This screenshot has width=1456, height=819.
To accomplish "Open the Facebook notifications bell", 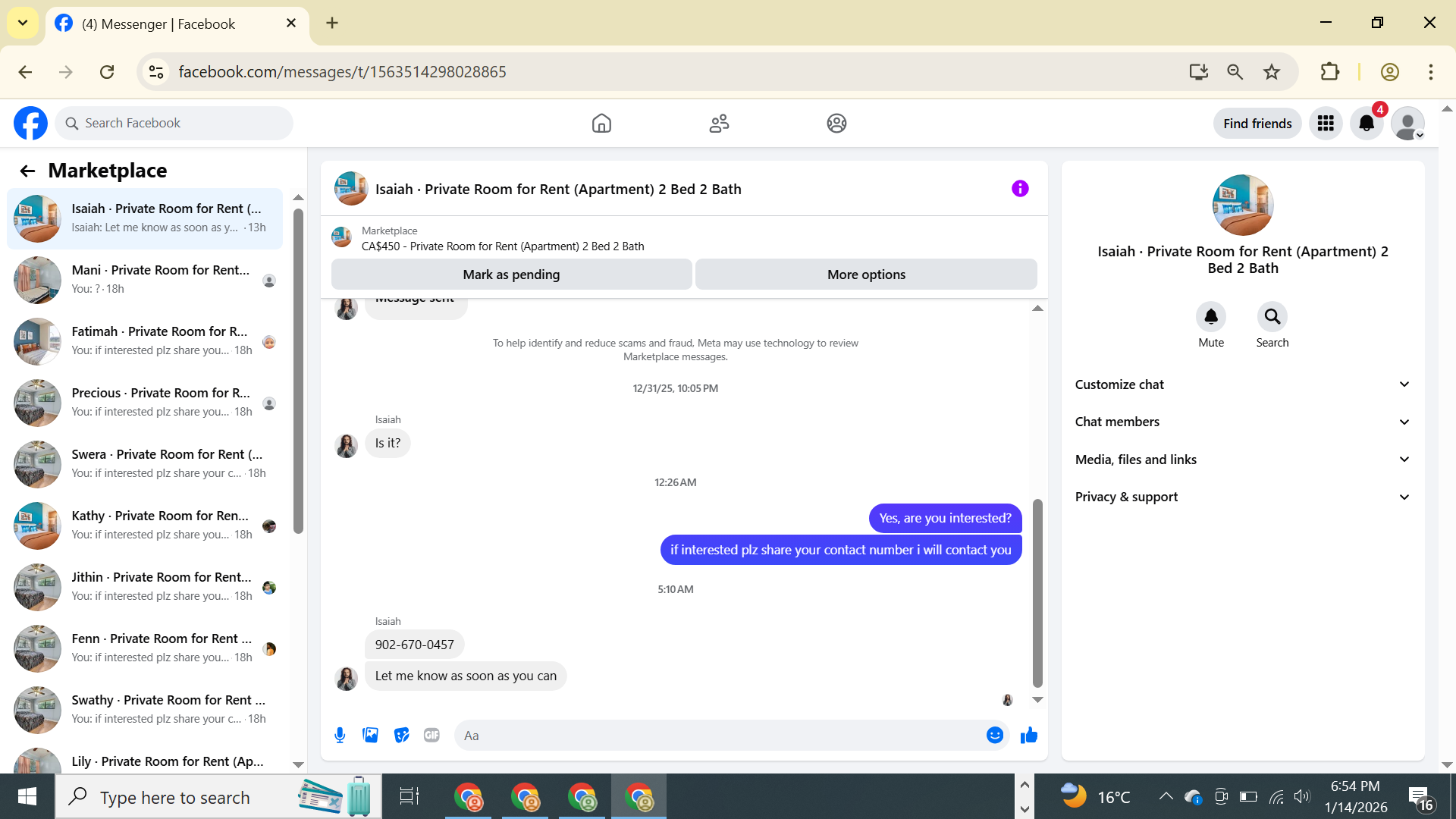I will [1367, 124].
